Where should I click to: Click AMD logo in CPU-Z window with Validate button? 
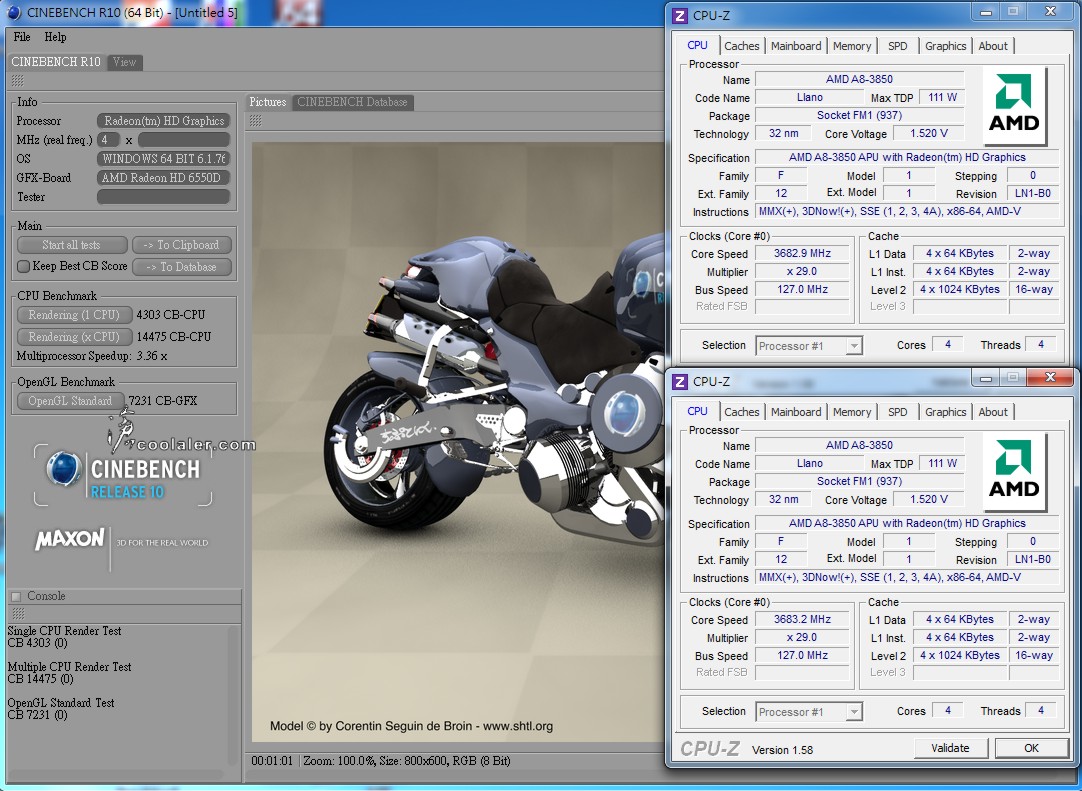(1014, 471)
